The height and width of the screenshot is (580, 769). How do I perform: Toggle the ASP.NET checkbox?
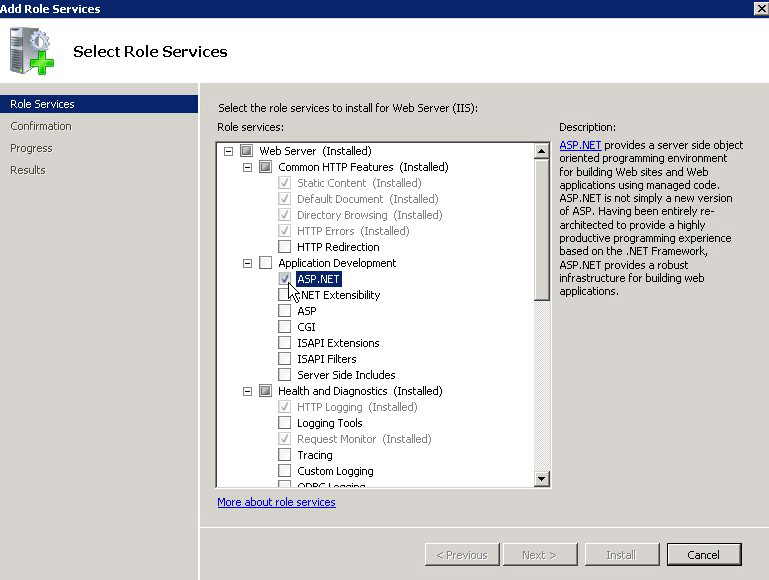(x=284, y=279)
